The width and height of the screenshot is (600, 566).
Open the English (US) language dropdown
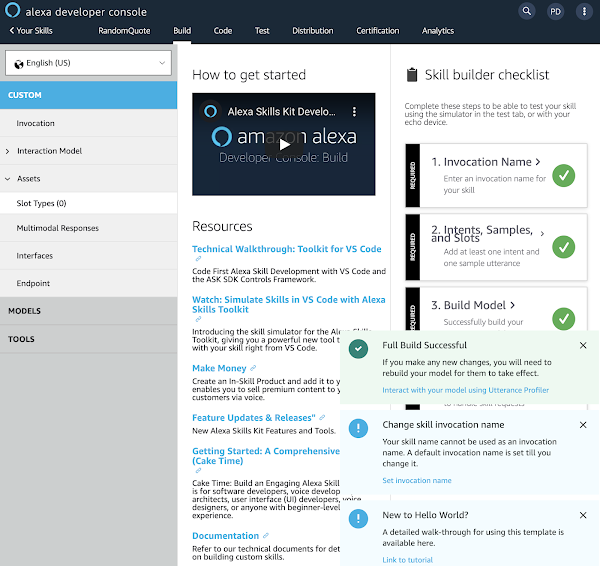pos(88,63)
